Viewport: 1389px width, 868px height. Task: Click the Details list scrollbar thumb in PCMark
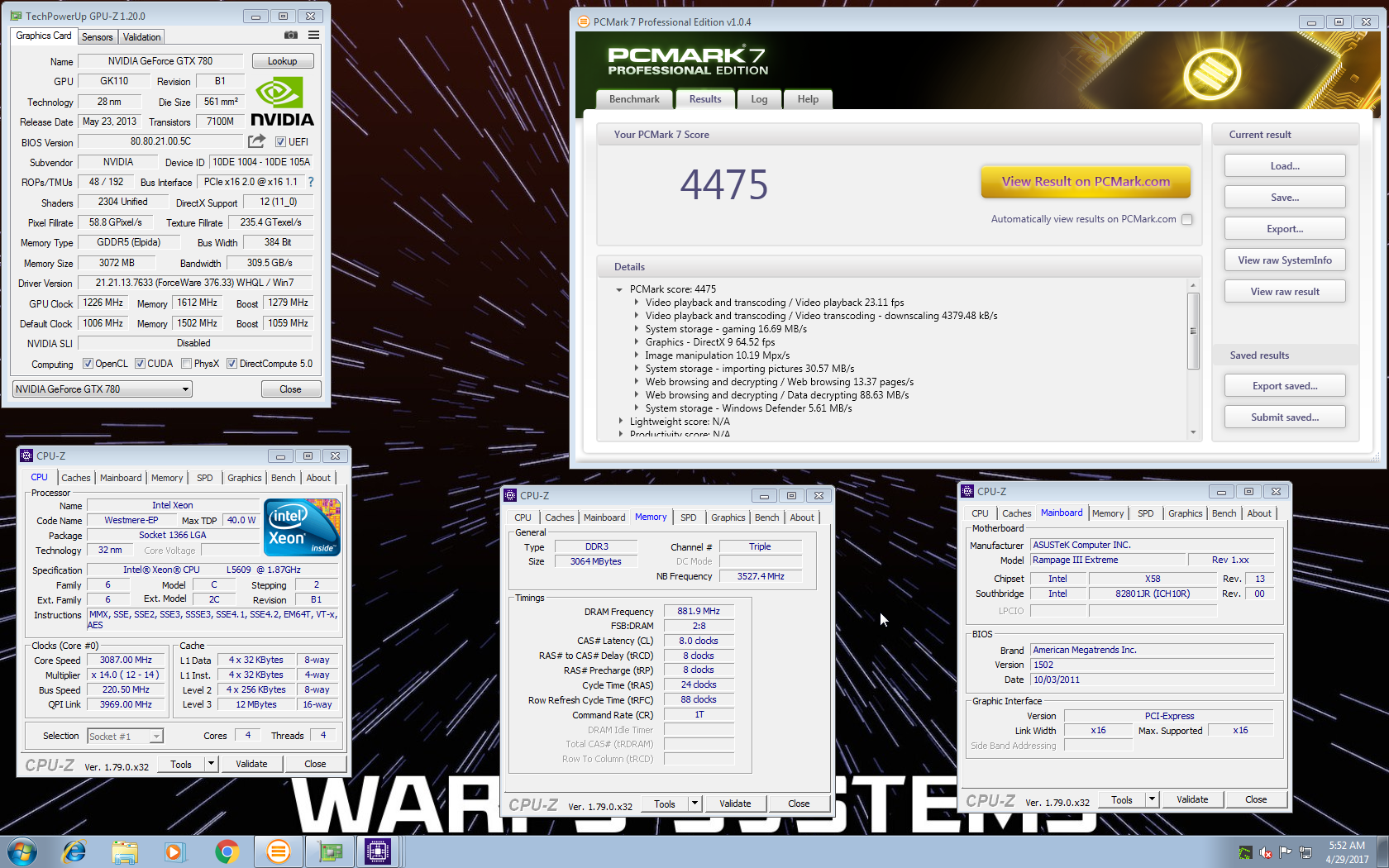tap(1193, 331)
